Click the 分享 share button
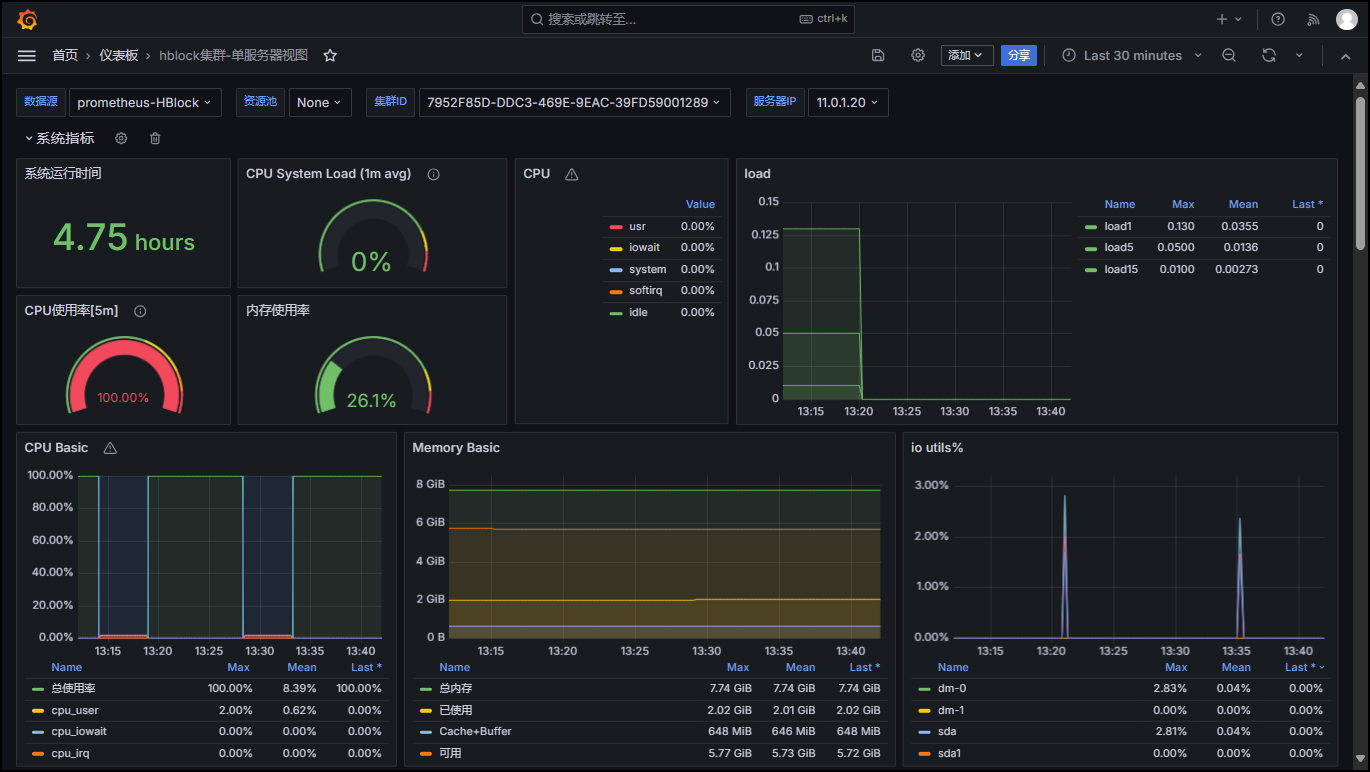The image size is (1370, 772). click(x=1019, y=56)
